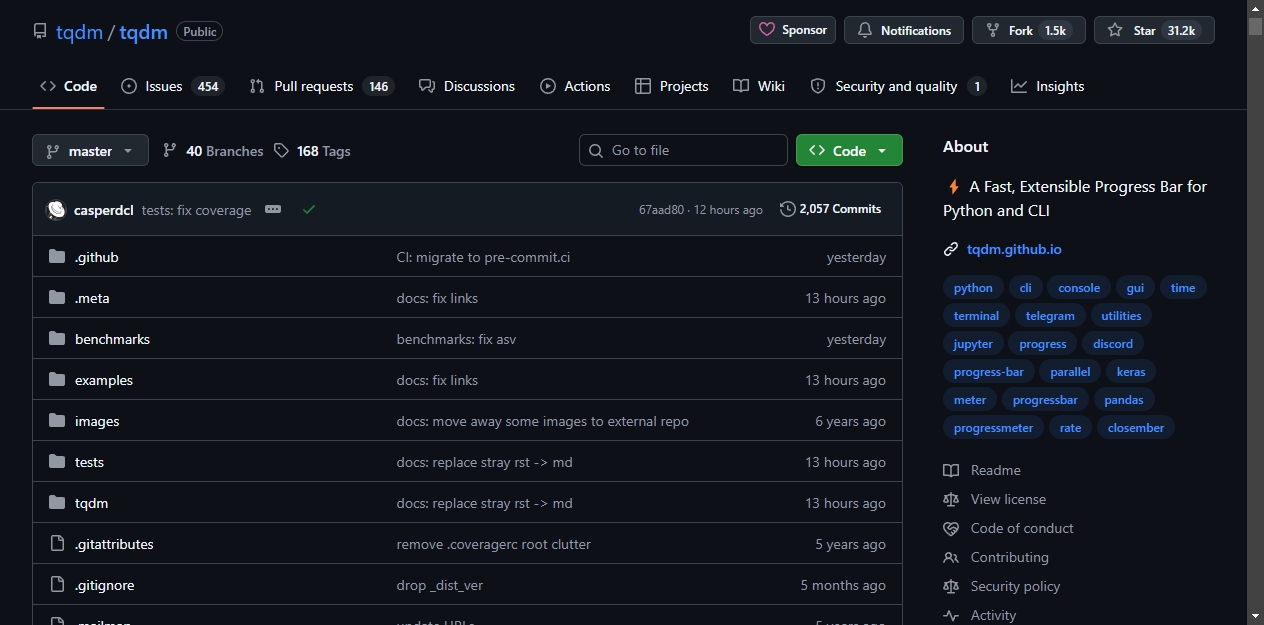Open the Star count 31.2k
This screenshot has height=625, width=1264.
(x=1181, y=31)
